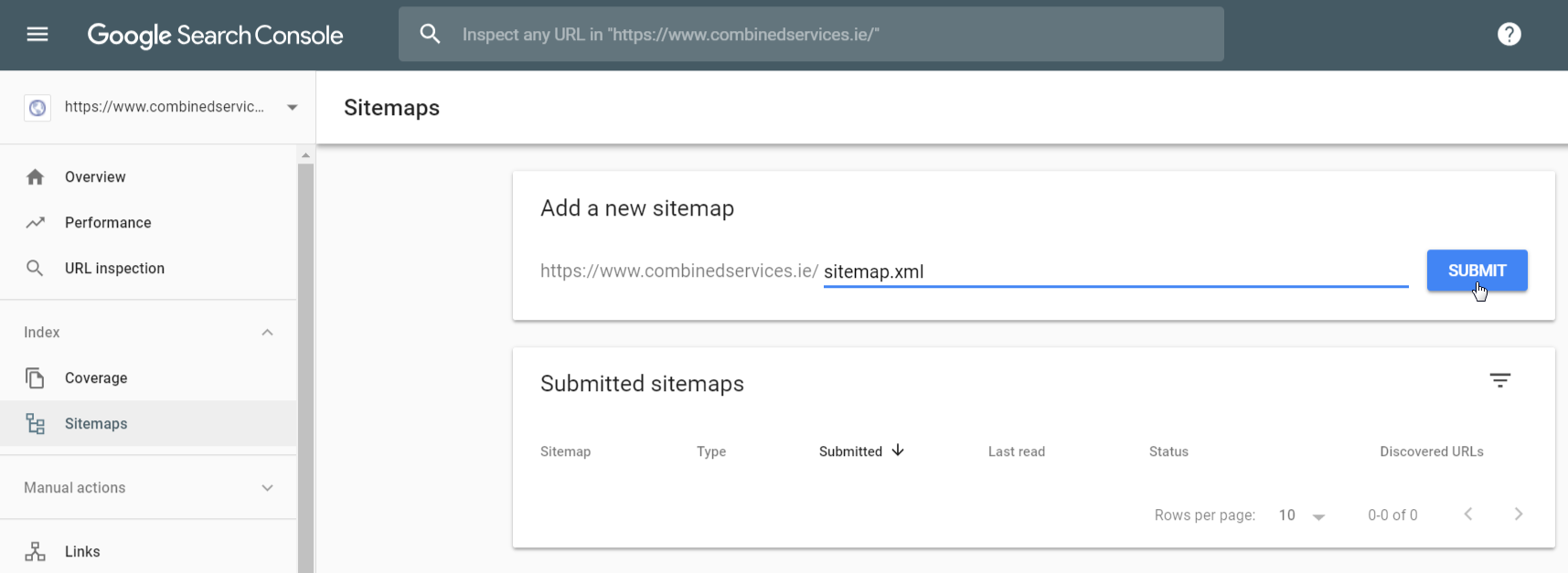This screenshot has height=573, width=1568.
Task: Focus the Inspect any URL search field
Action: [x=811, y=35]
